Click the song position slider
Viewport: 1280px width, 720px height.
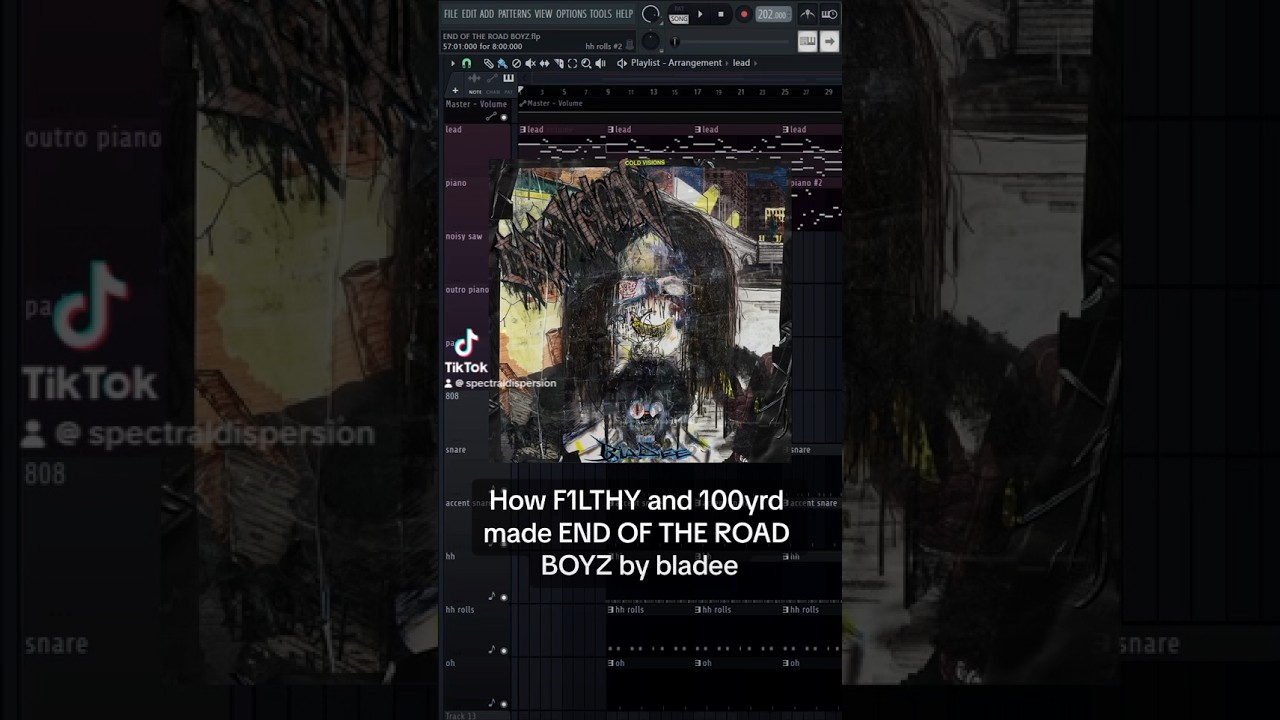click(x=730, y=42)
